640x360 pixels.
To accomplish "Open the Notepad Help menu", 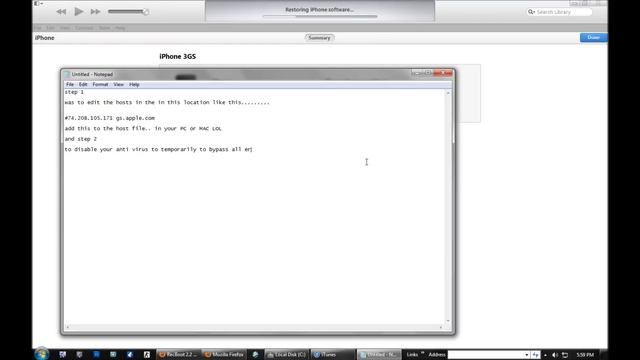I will point(134,84).
